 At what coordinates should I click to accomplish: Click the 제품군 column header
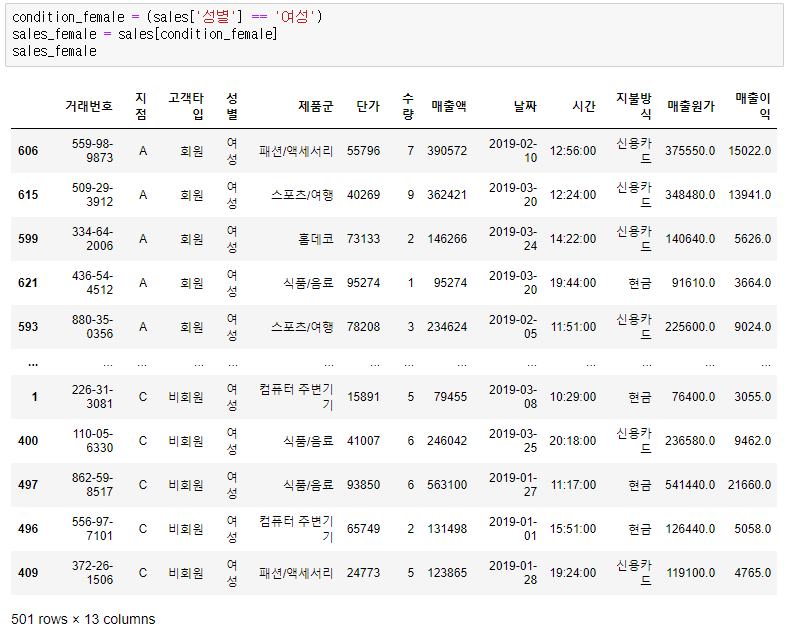pos(316,106)
